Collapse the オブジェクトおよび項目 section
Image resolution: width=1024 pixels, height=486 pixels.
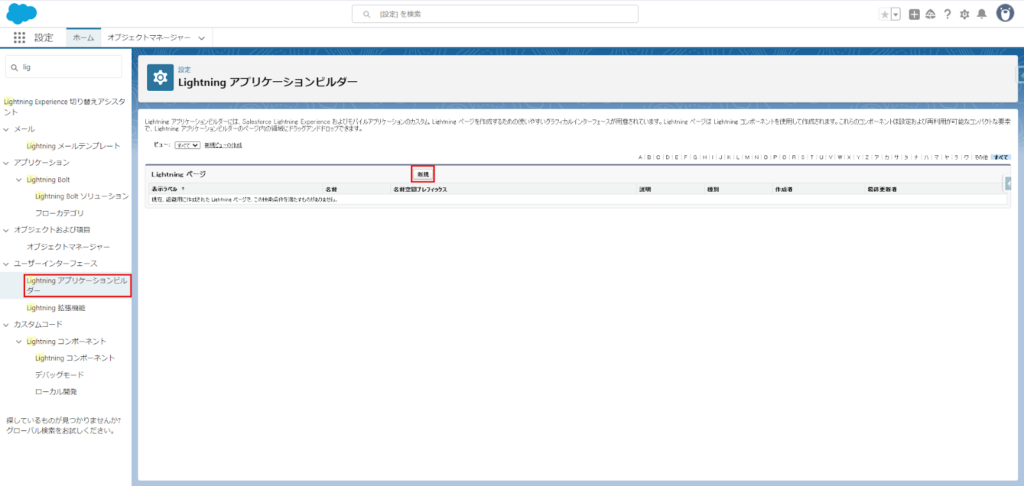(x=7, y=230)
